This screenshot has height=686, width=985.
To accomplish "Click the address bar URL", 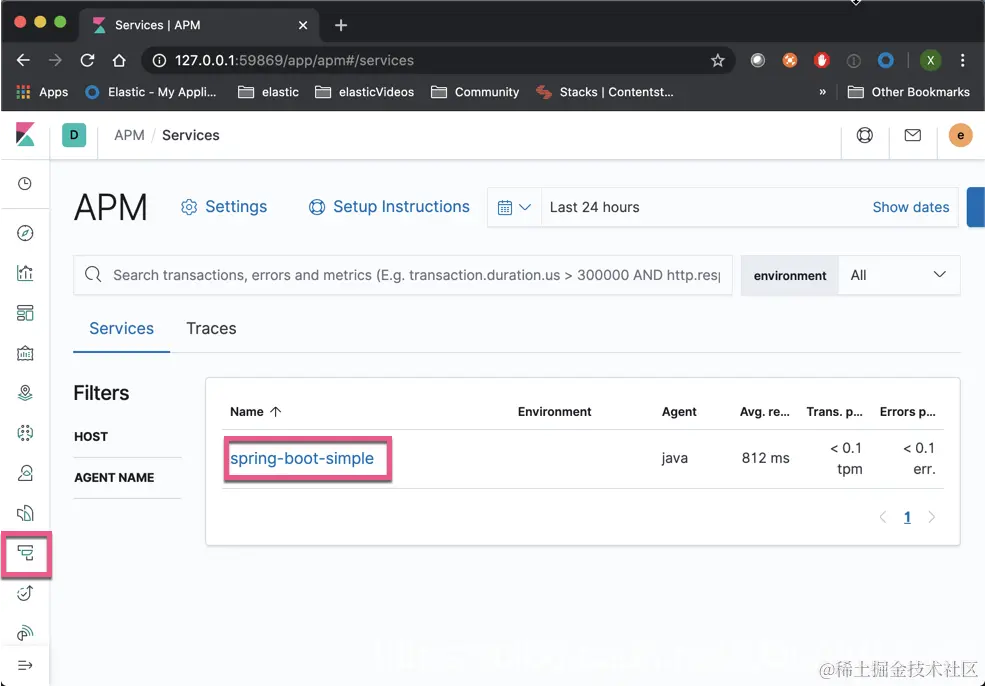I will (x=294, y=60).
